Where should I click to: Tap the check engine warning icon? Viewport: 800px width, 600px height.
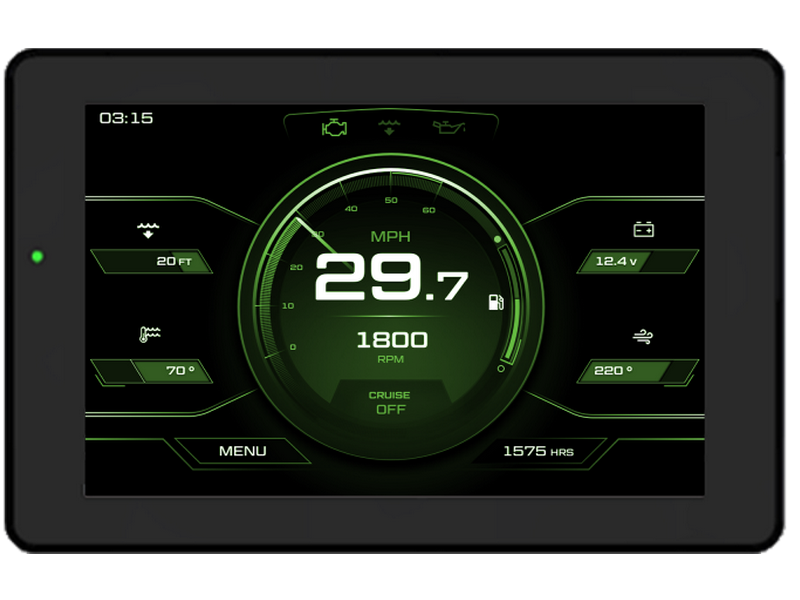point(334,128)
